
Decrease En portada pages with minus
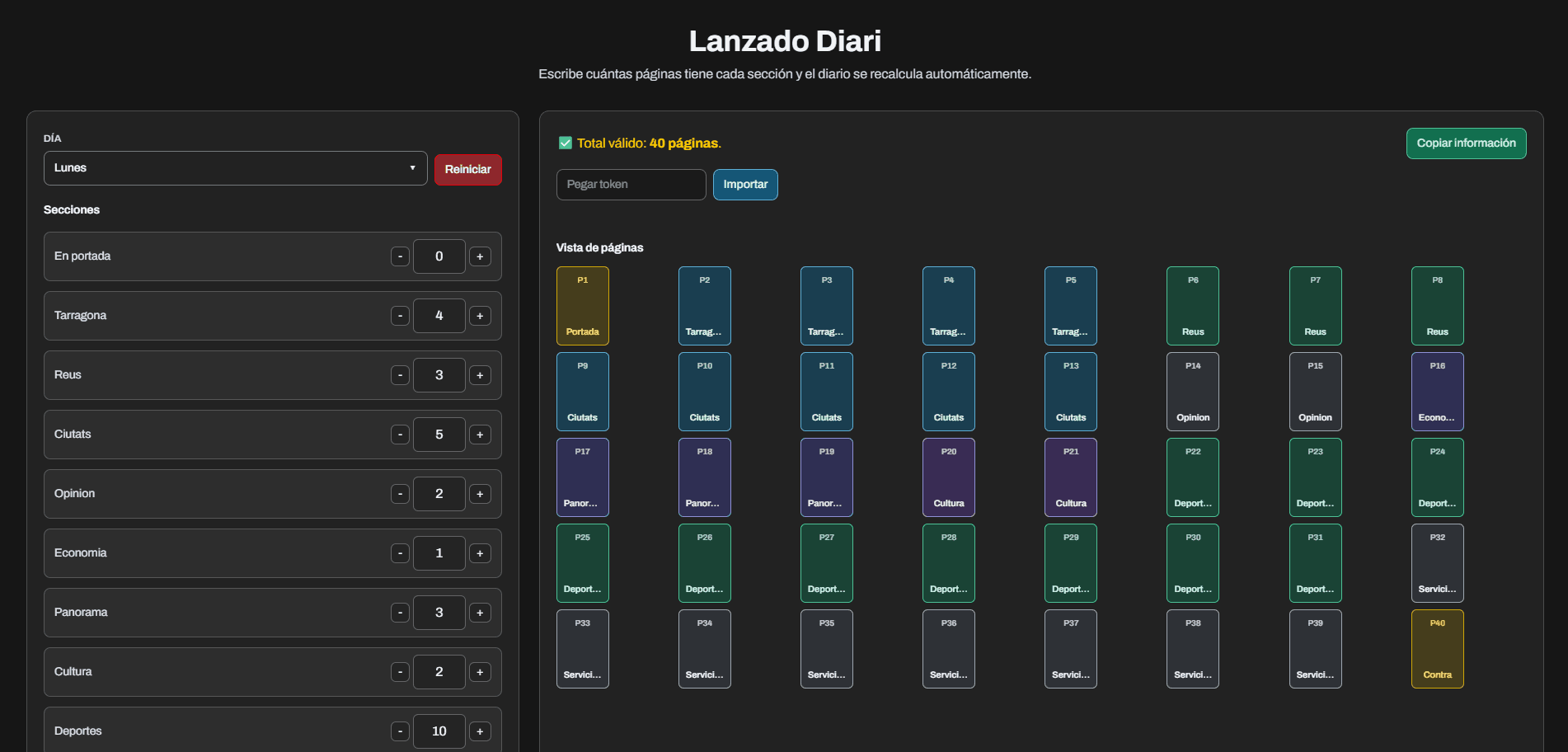point(400,256)
